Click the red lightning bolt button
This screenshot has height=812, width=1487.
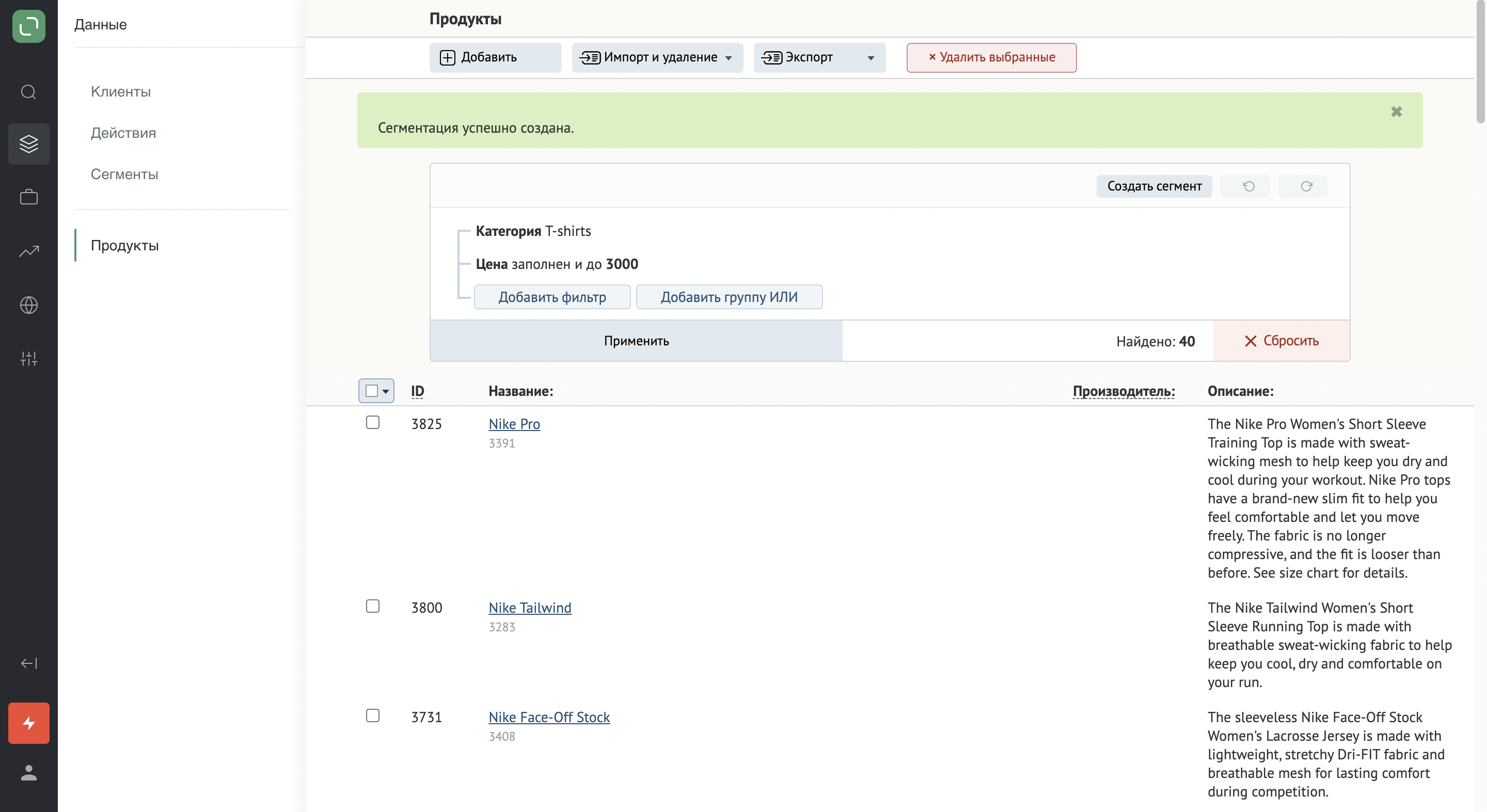(28, 723)
